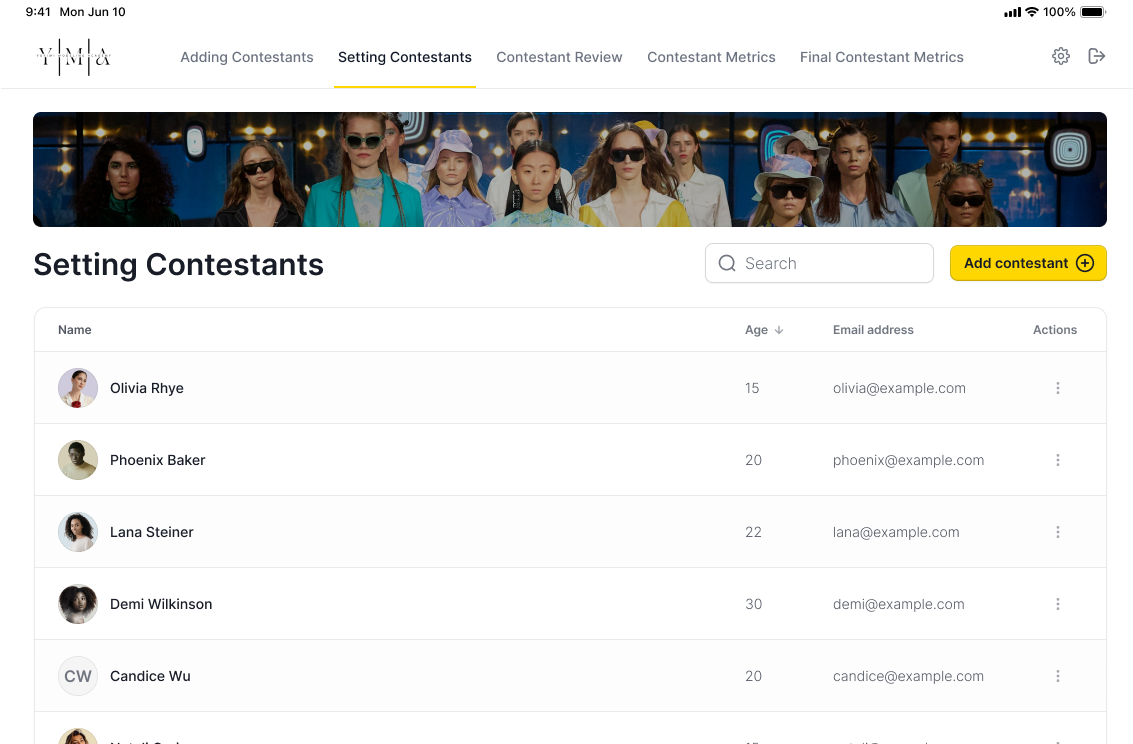Image resolution: width=1133 pixels, height=744 pixels.
Task: Click the plus icon on Add contestant
Action: [1085, 263]
